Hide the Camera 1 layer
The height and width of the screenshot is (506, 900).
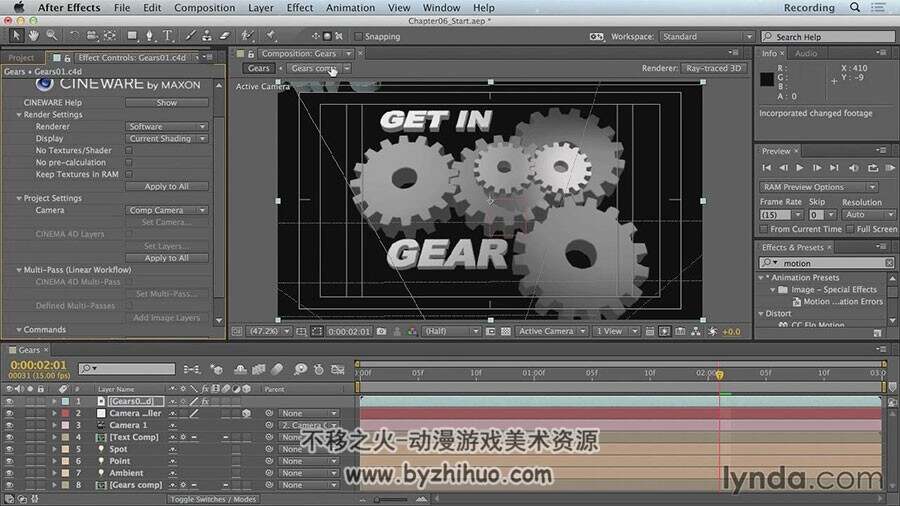[x=9, y=425]
